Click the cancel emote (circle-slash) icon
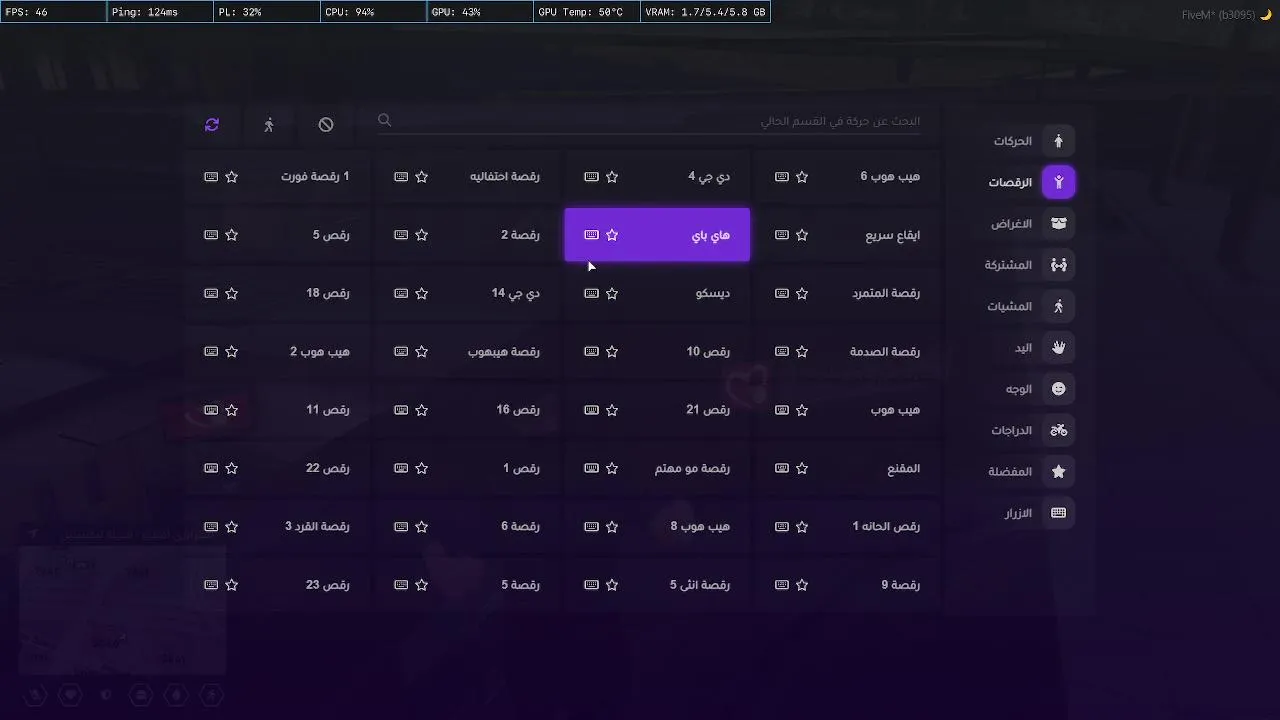Screen dimensions: 1280x720 point(326,125)
